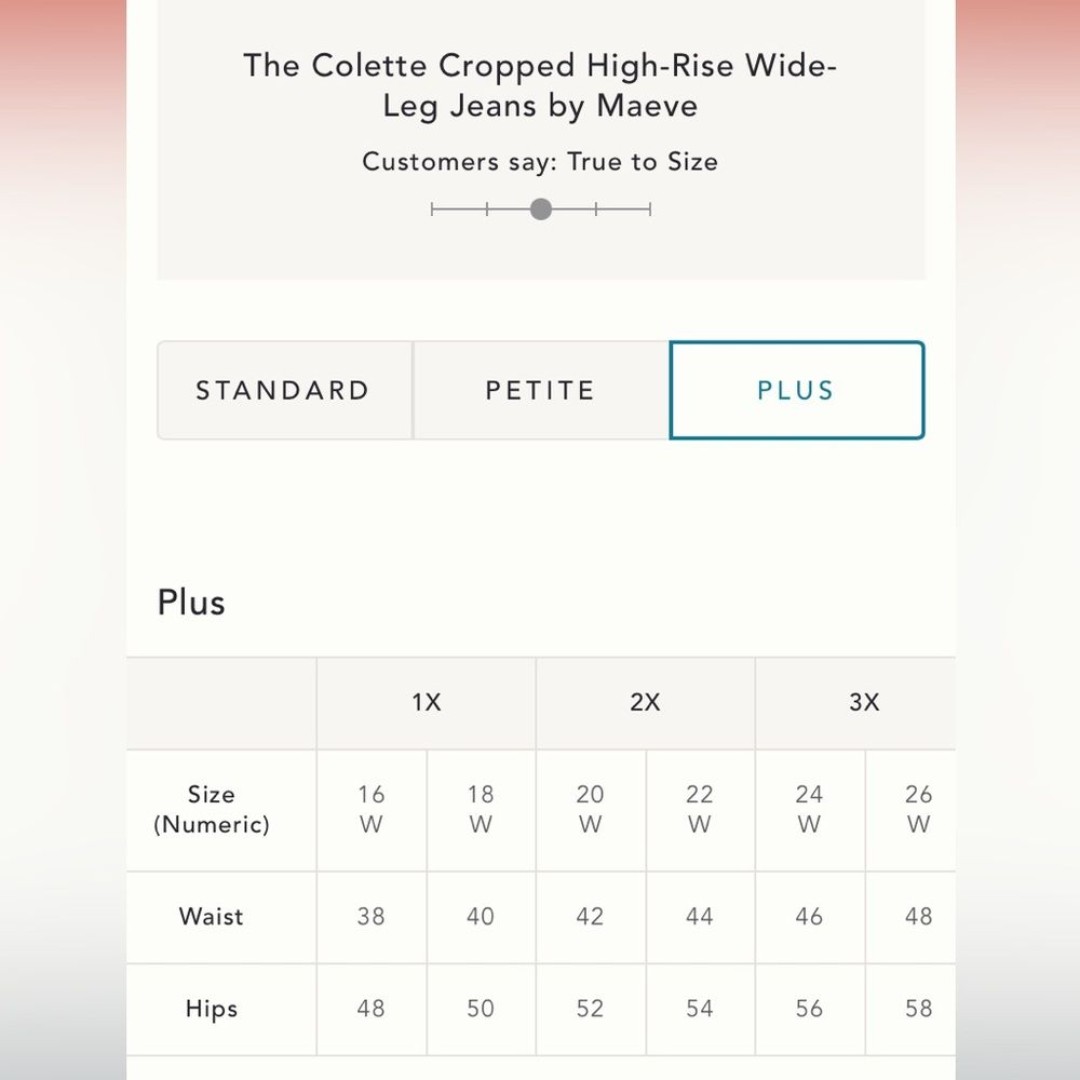Click the Waist row label
The image size is (1080, 1080).
[x=211, y=917]
